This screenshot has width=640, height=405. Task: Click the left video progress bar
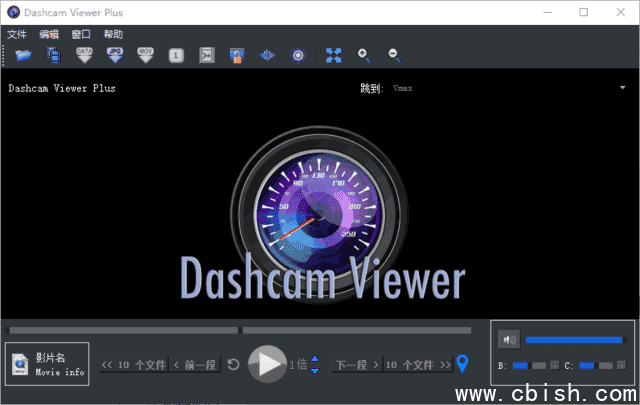(122, 330)
